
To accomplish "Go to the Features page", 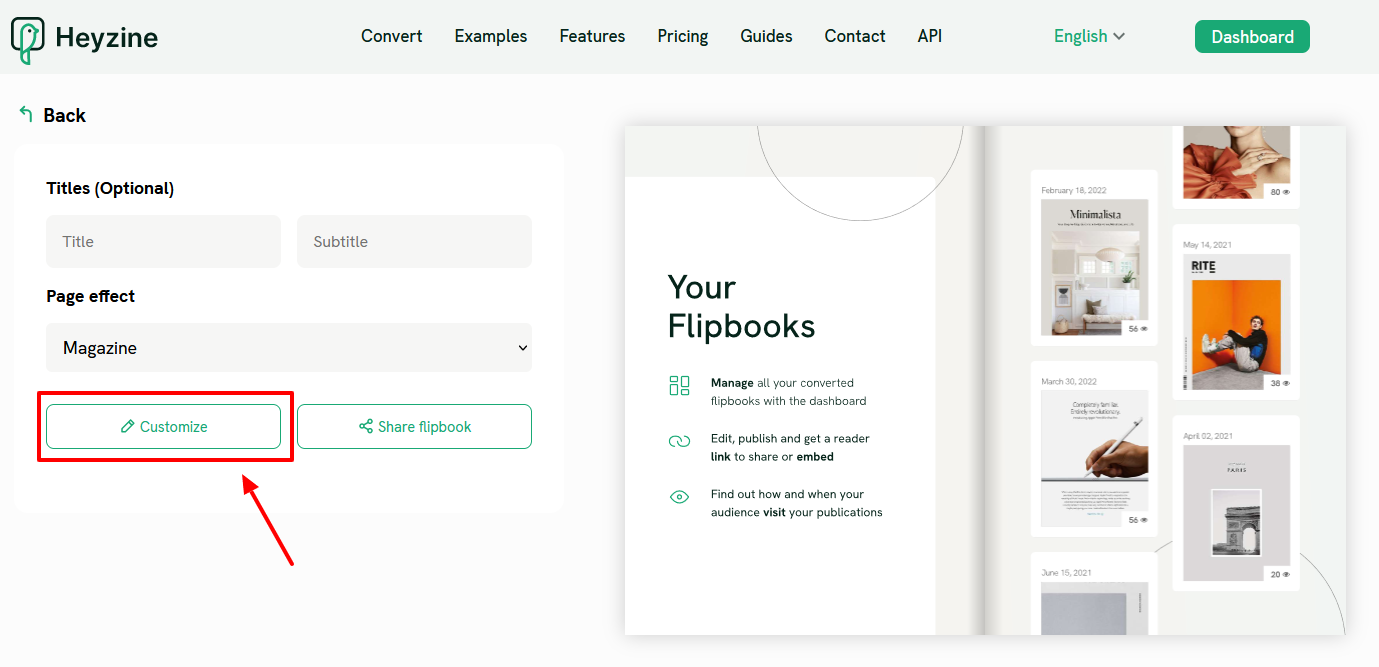I will [592, 36].
